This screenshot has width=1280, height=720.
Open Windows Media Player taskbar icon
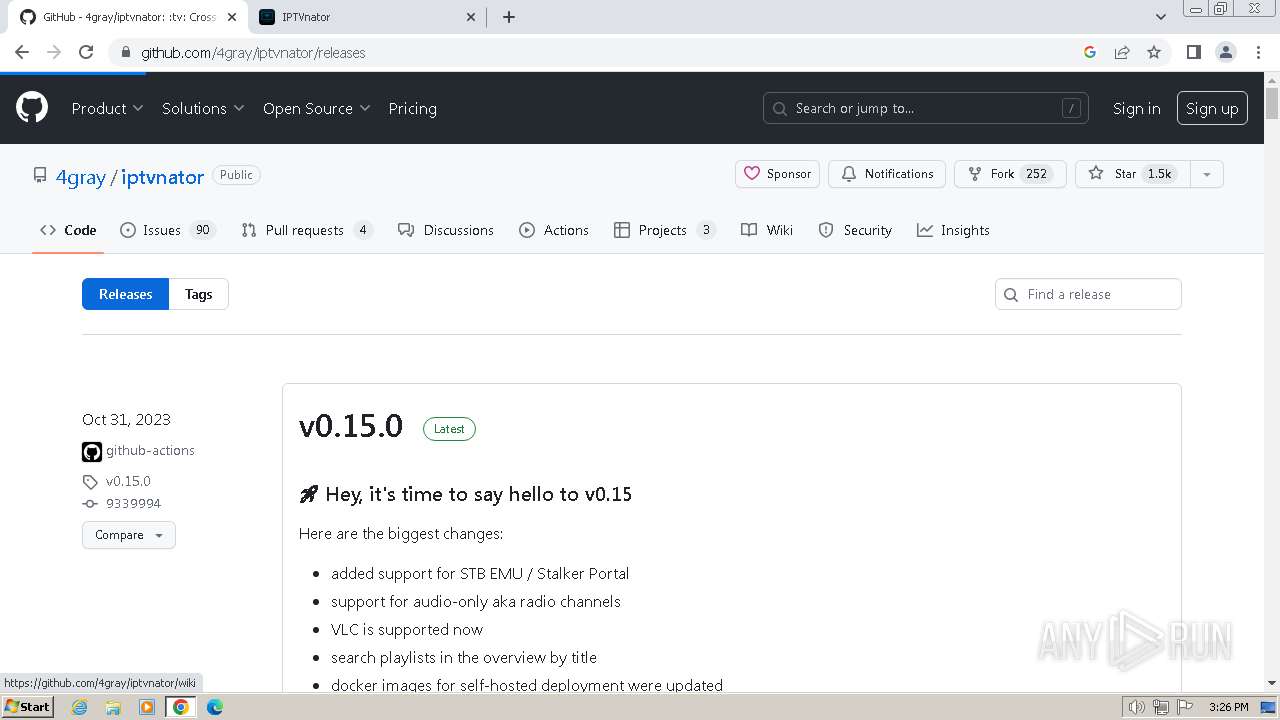point(147,707)
